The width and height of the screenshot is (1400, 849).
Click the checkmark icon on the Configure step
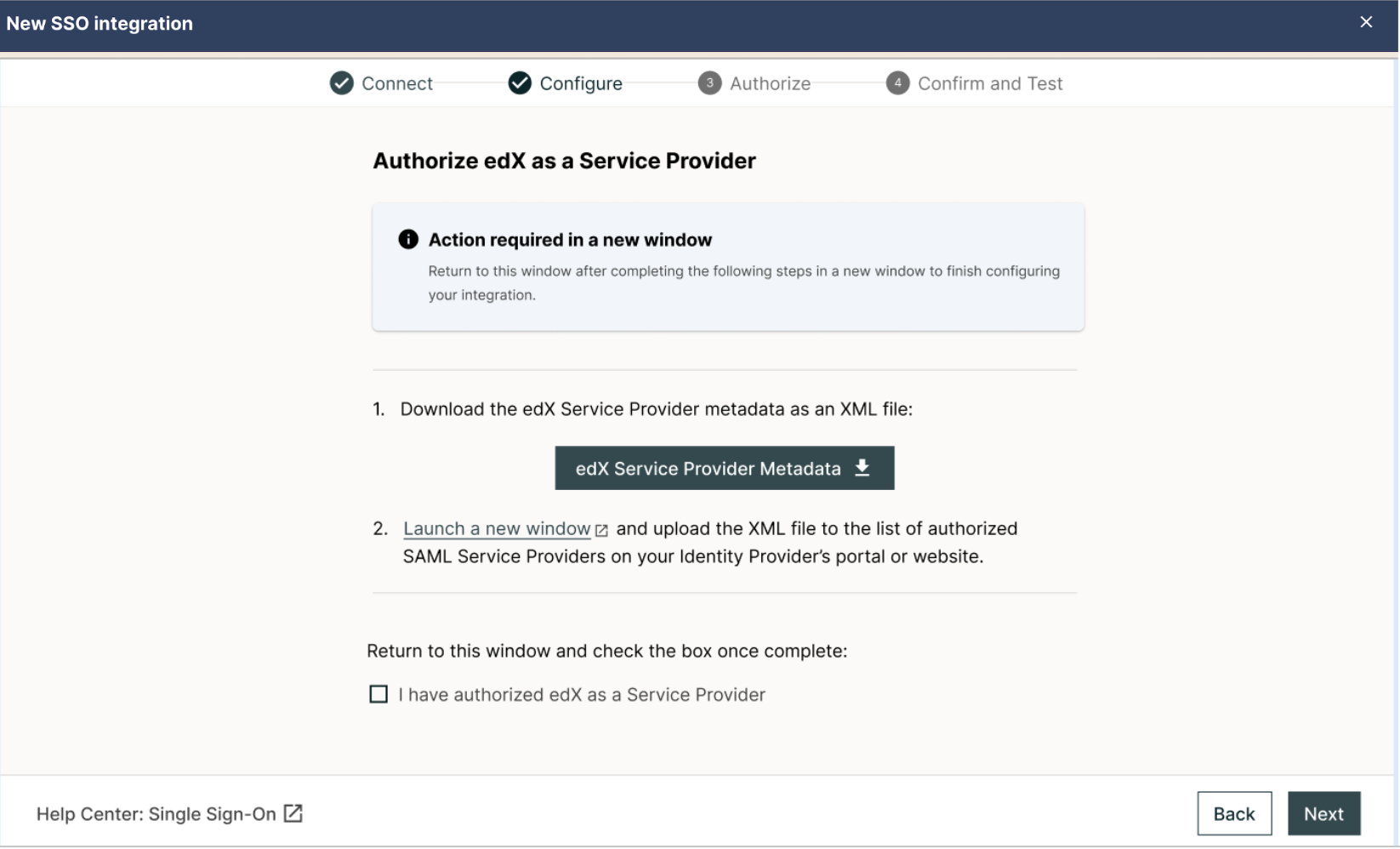pyautogui.click(x=520, y=83)
